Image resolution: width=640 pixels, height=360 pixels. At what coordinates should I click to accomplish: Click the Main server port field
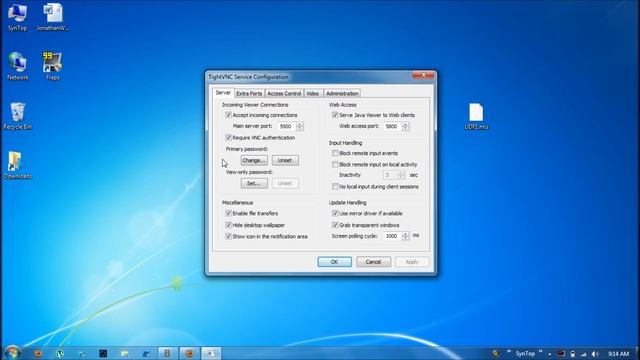[x=287, y=127]
